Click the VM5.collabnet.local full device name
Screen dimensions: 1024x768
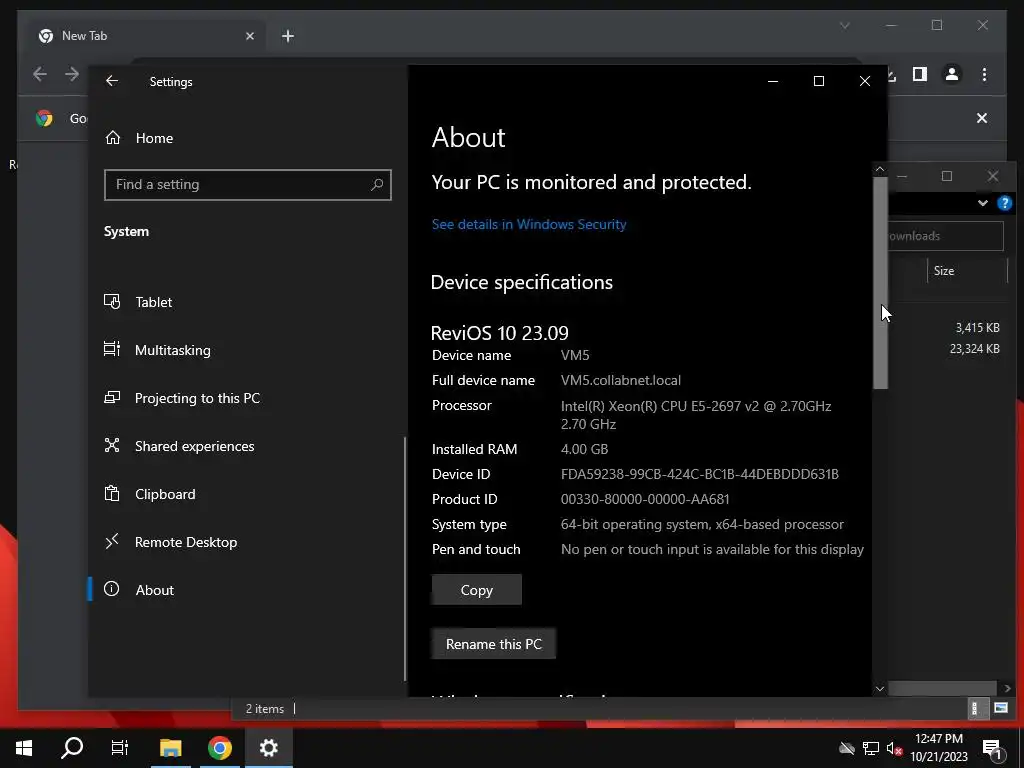[x=620, y=380]
